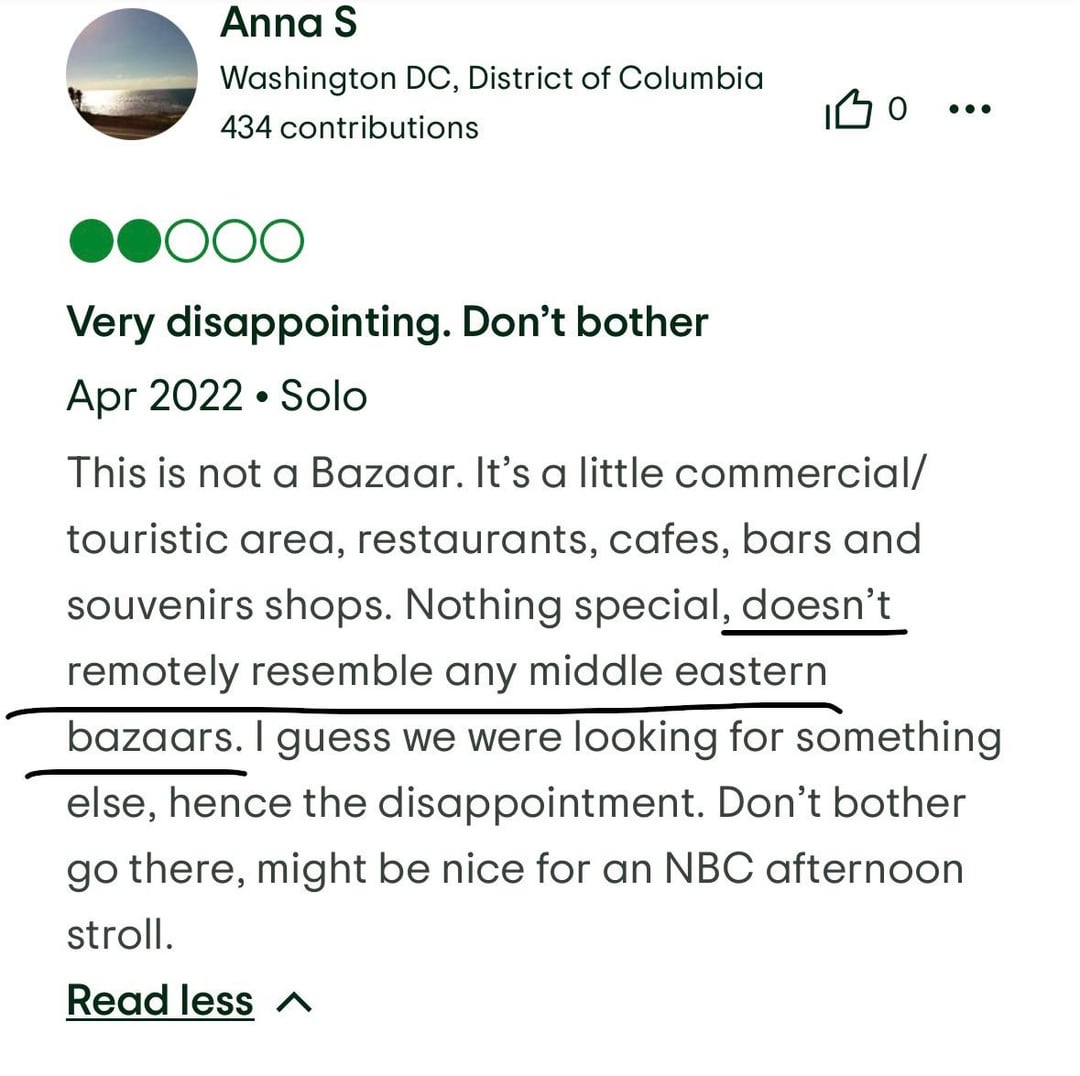Click the underlined word bazaars
The height and width of the screenshot is (1076, 1080).
pos(153,739)
